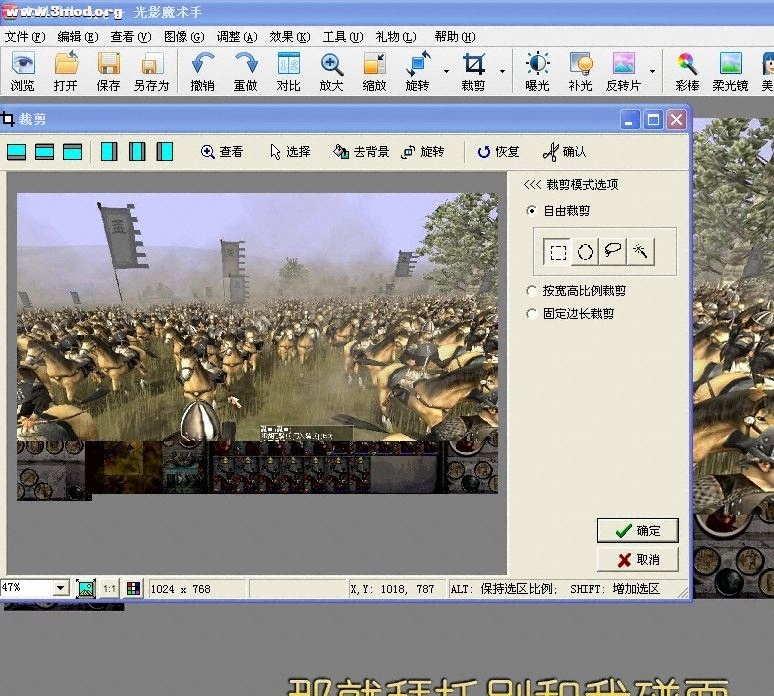Viewport: 774px width, 696px height.
Task: Click 恢复 to reset the crop
Action: tap(498, 152)
